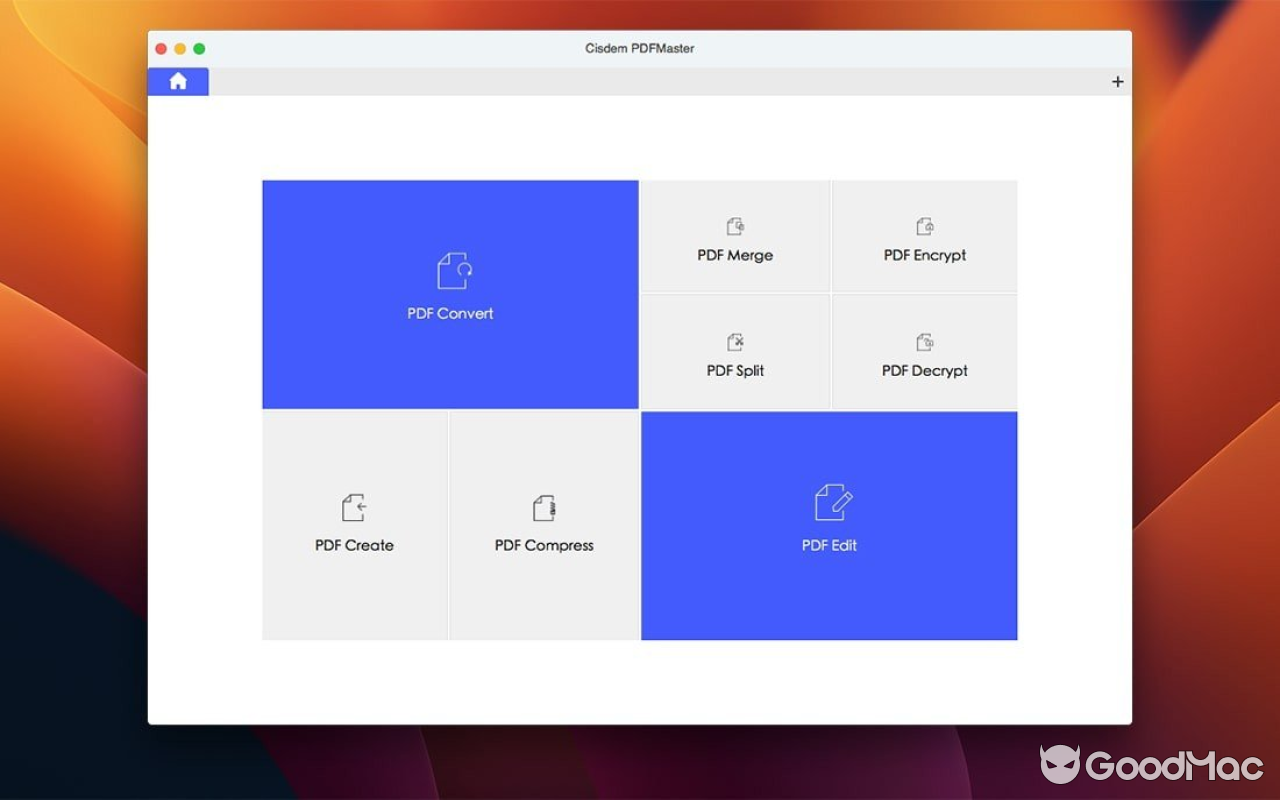Click the PDF Encrypt lock icon
The image size is (1280, 800).
pos(924,226)
